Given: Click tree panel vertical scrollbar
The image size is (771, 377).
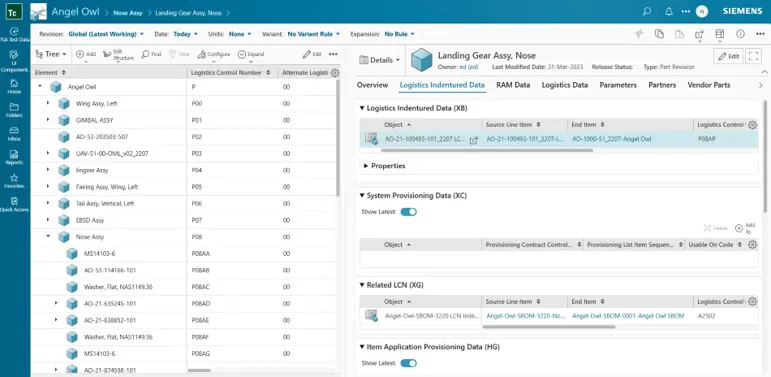Looking at the screenshot, I should pyautogui.click(x=338, y=138).
